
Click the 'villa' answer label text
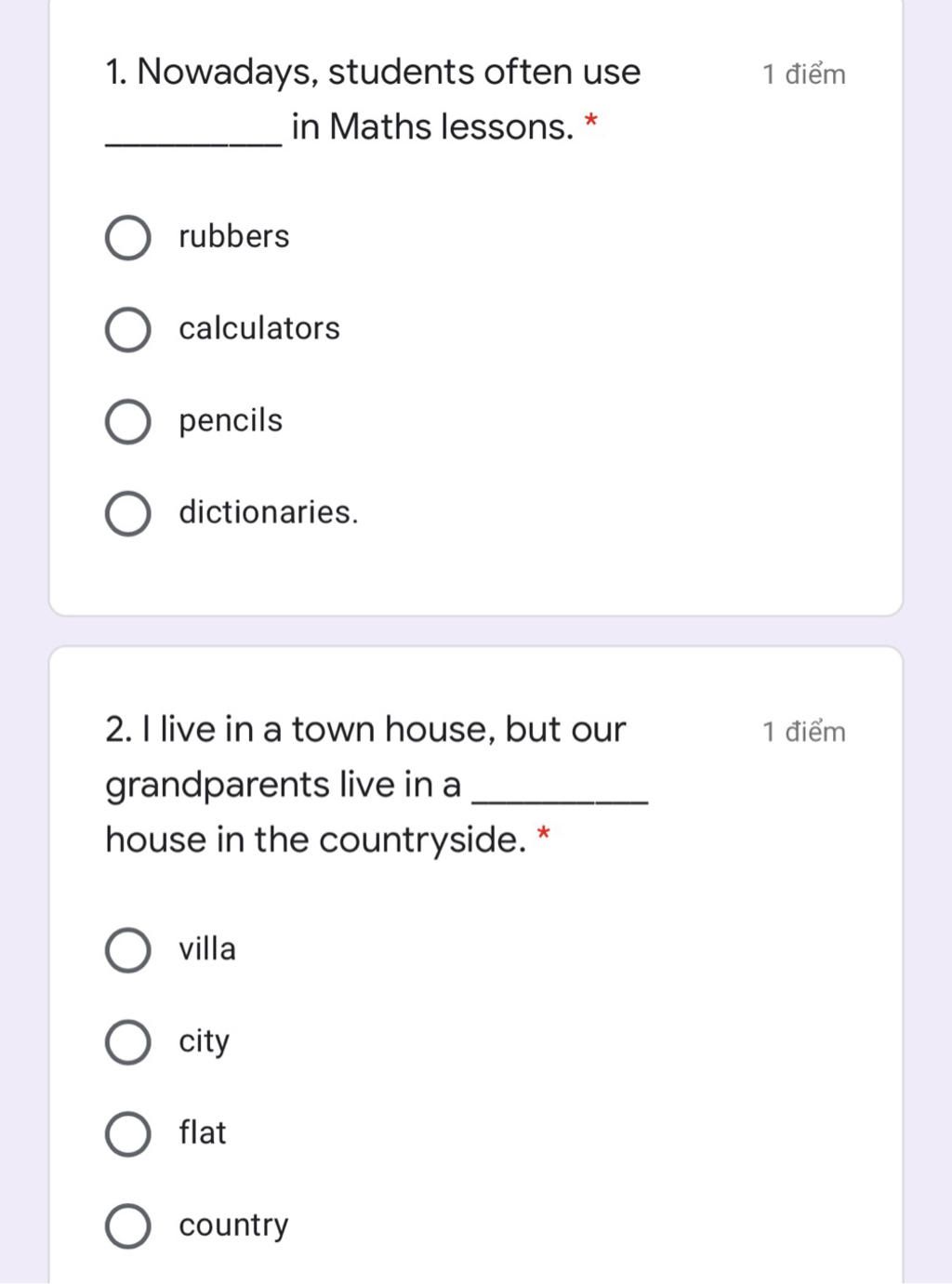tap(207, 948)
